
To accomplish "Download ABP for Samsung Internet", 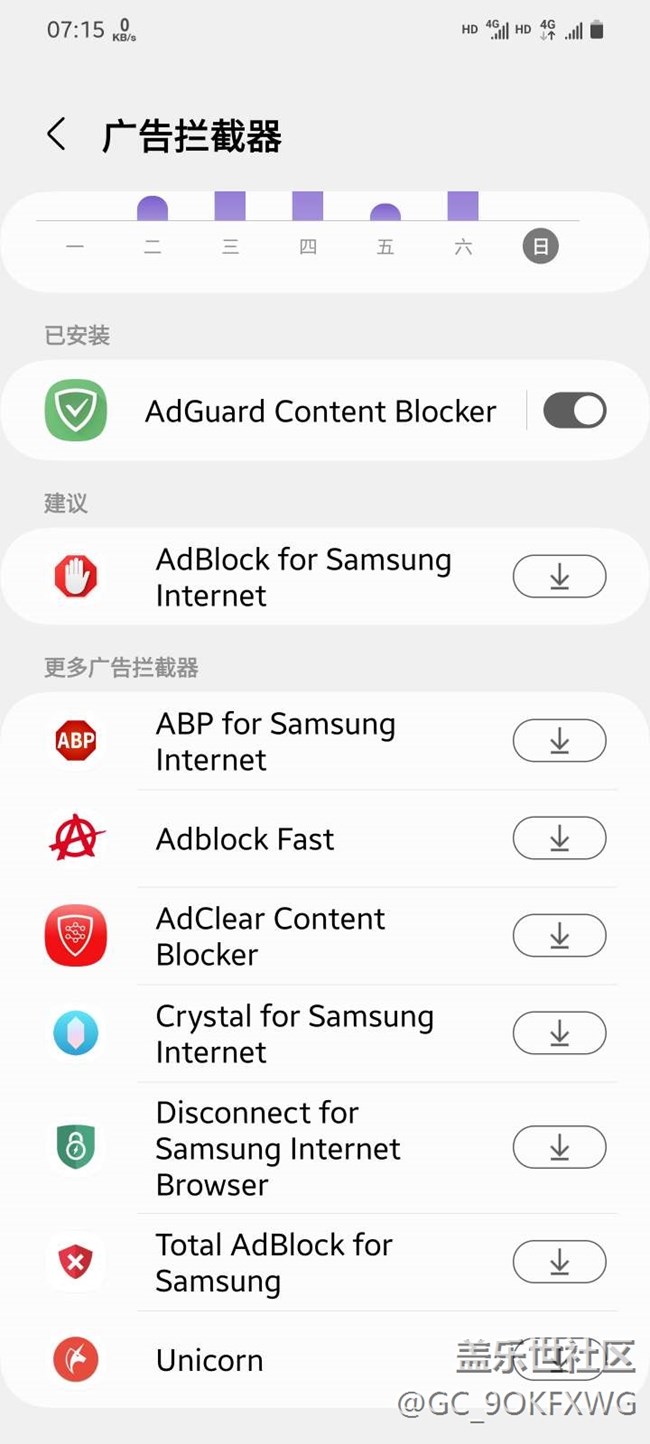I will (x=559, y=741).
